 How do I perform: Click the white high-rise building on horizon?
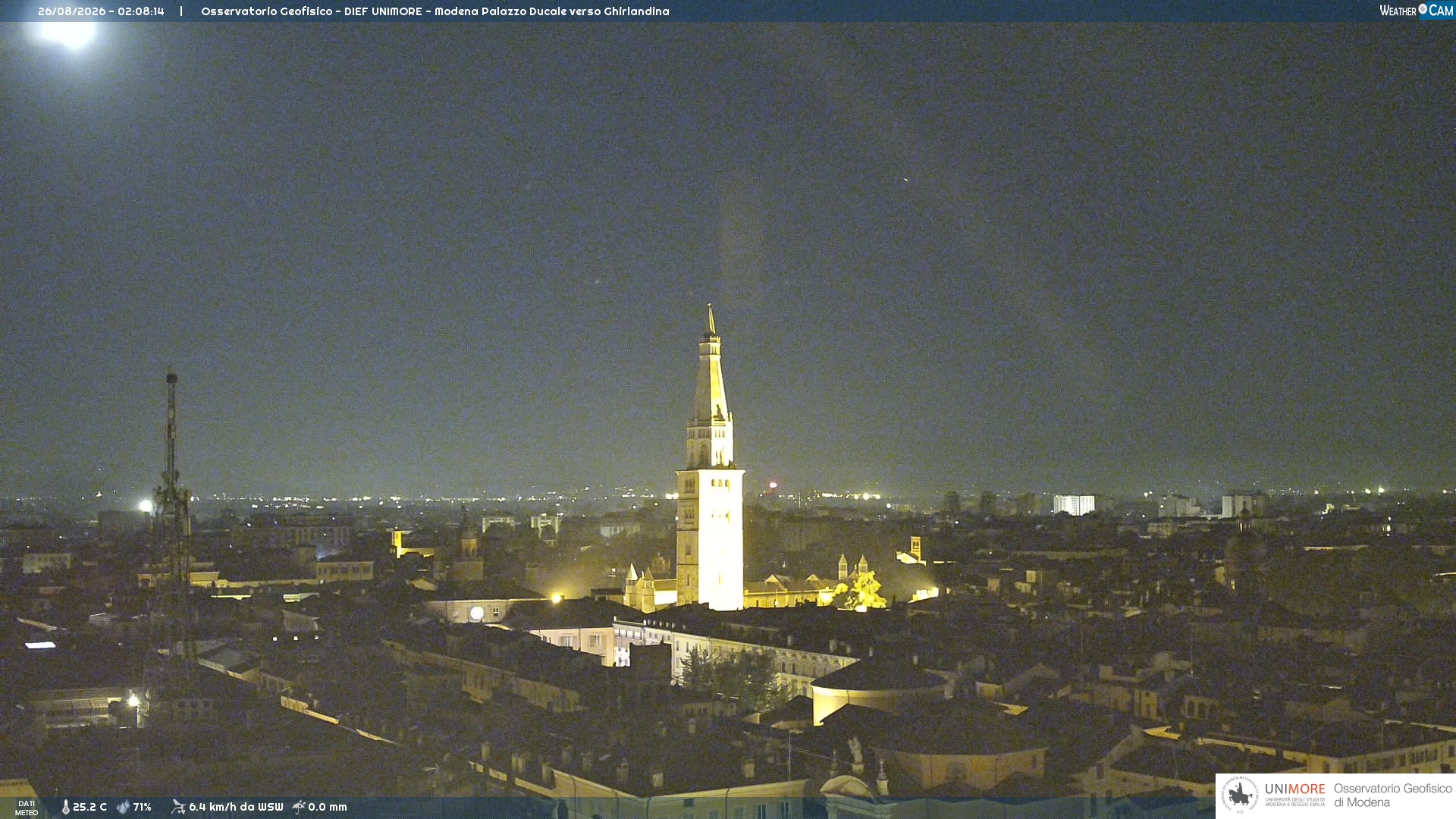(x=1074, y=505)
